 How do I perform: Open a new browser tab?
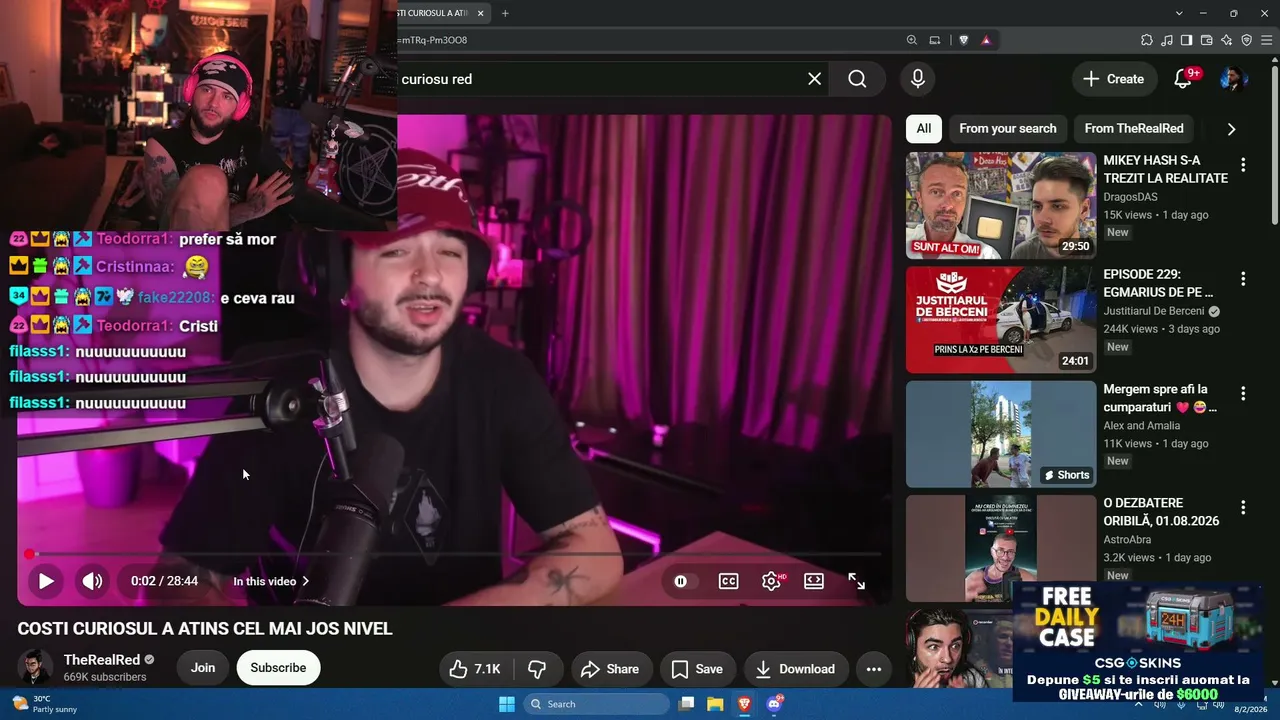tap(505, 13)
